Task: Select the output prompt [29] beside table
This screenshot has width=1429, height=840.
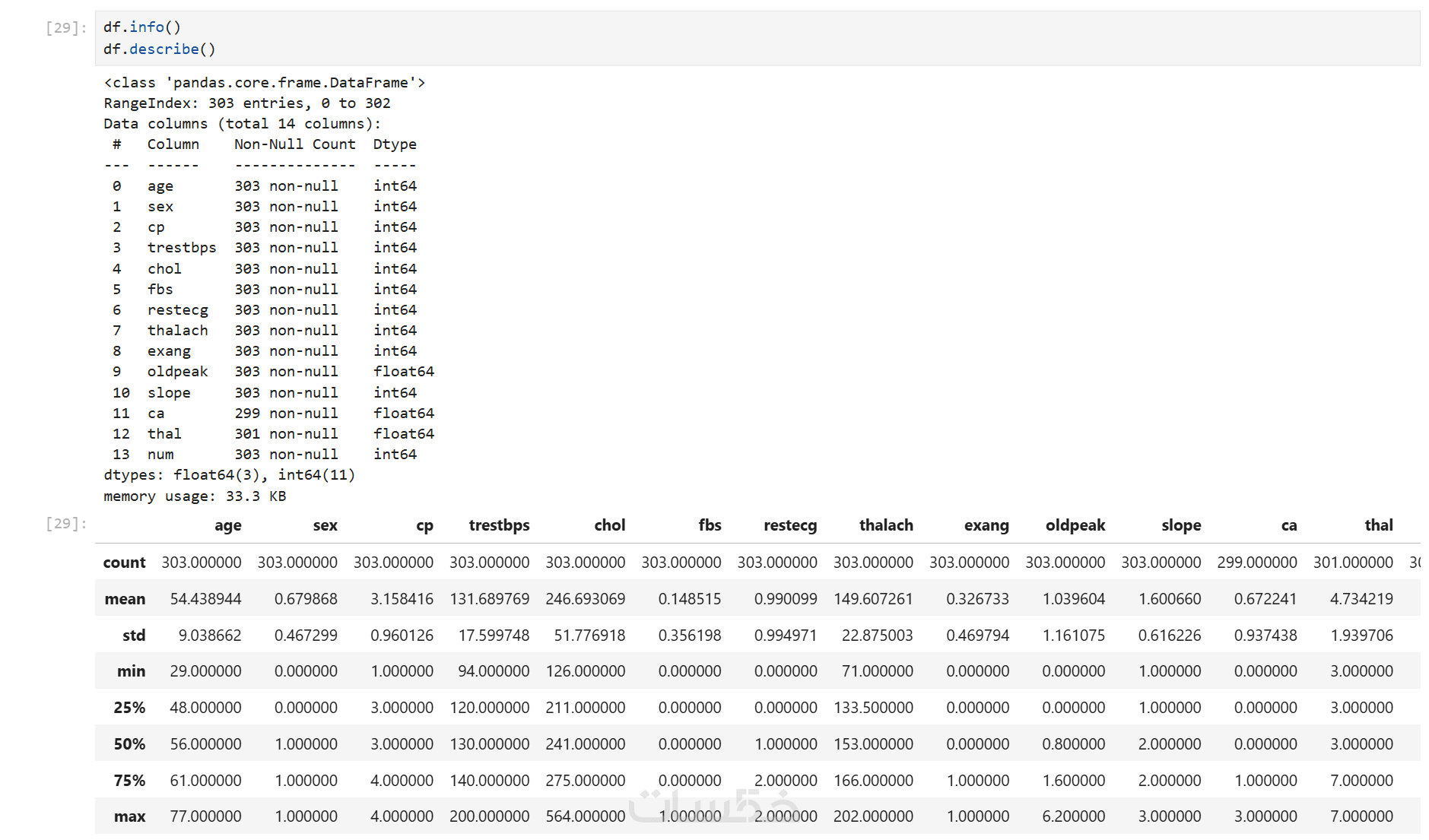Action: [x=66, y=523]
